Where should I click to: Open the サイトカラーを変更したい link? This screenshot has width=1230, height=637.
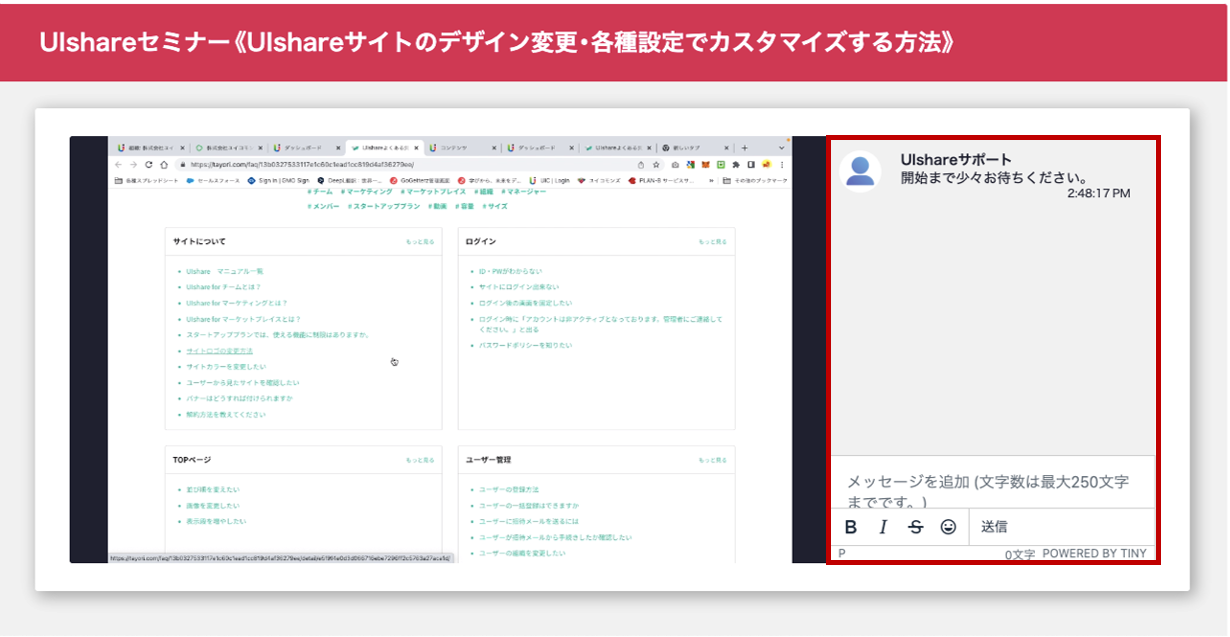tap(226, 367)
